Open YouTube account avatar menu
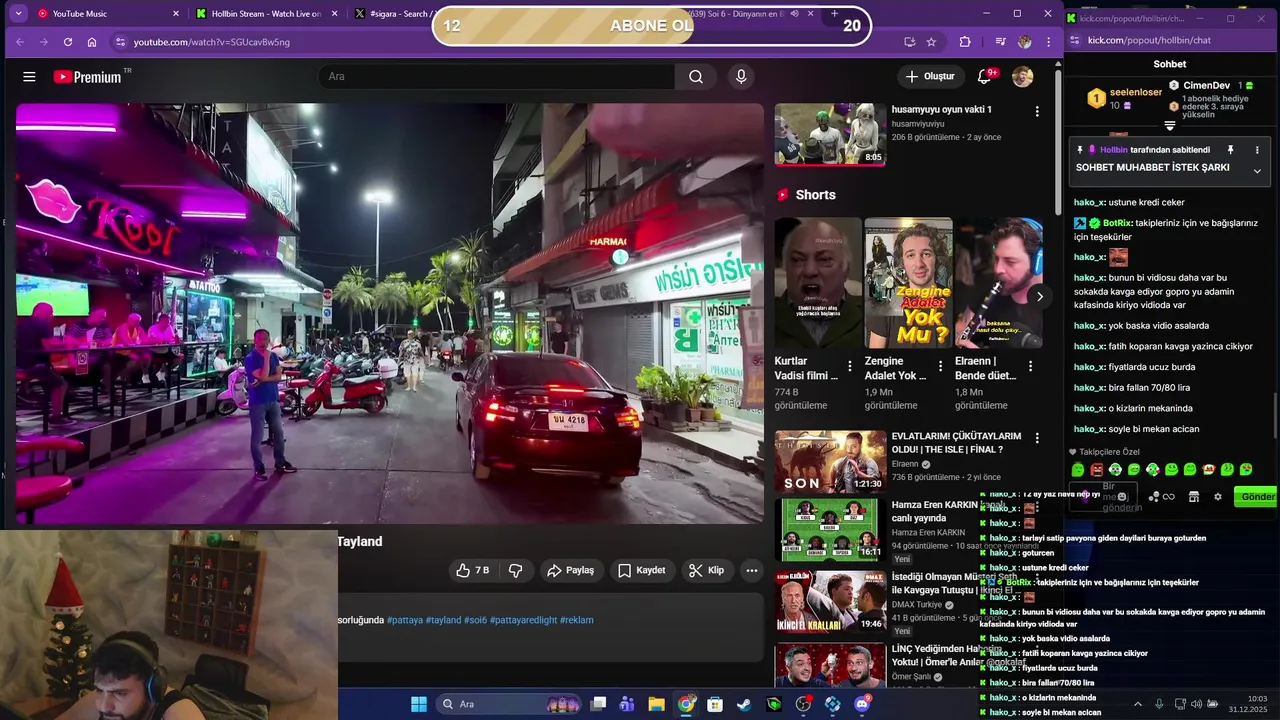 (x=1022, y=77)
